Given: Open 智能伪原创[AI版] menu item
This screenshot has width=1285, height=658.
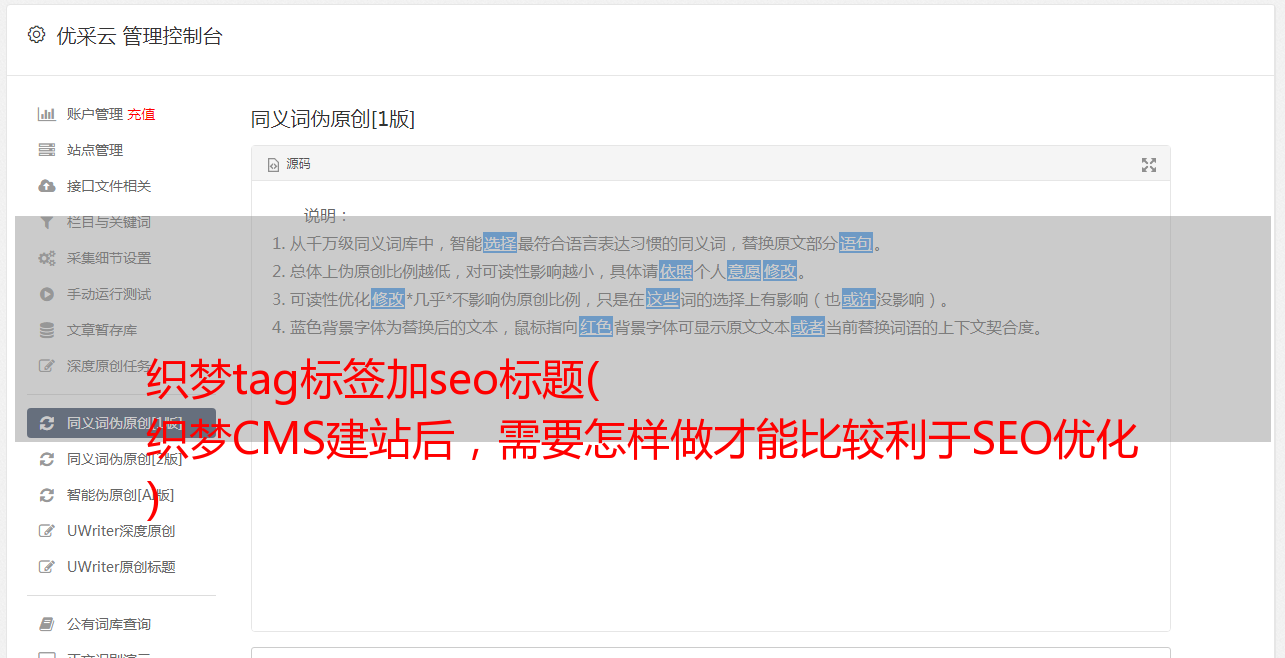Looking at the screenshot, I should tap(120, 495).
